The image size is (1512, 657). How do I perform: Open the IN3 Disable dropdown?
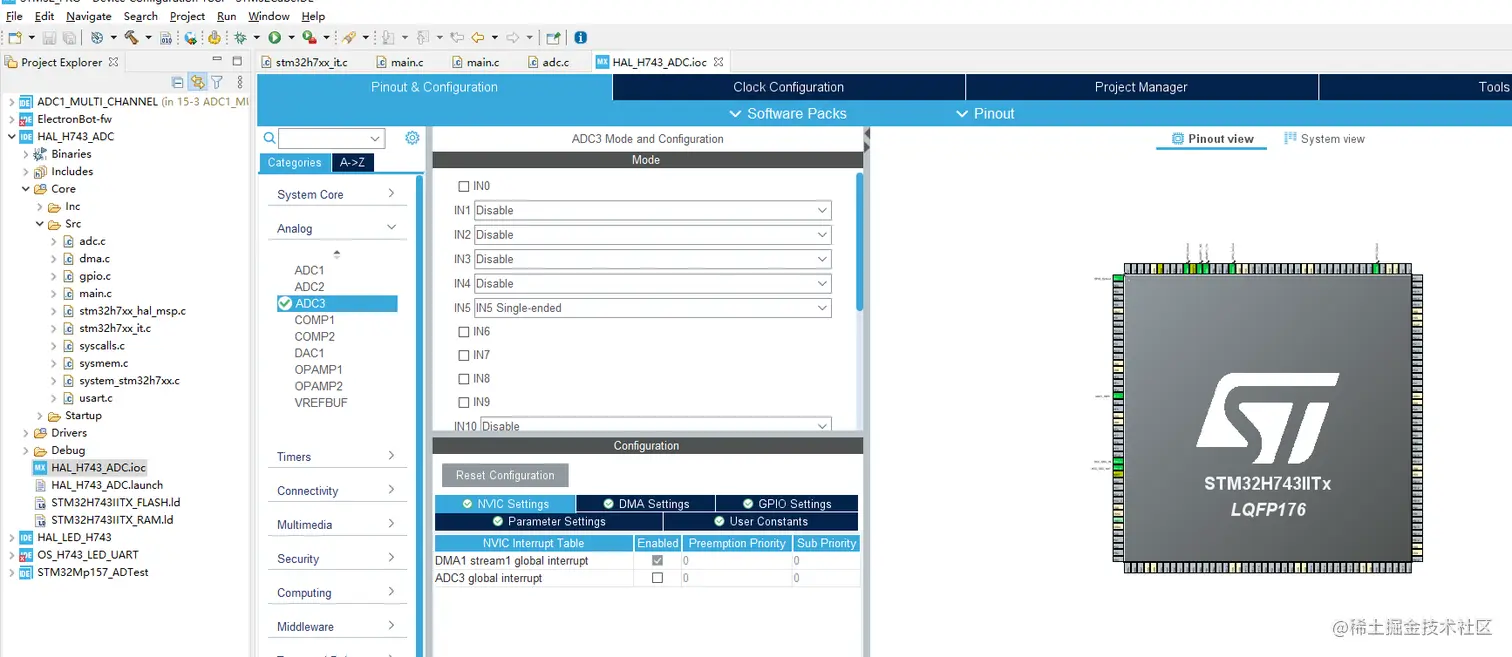tap(652, 259)
